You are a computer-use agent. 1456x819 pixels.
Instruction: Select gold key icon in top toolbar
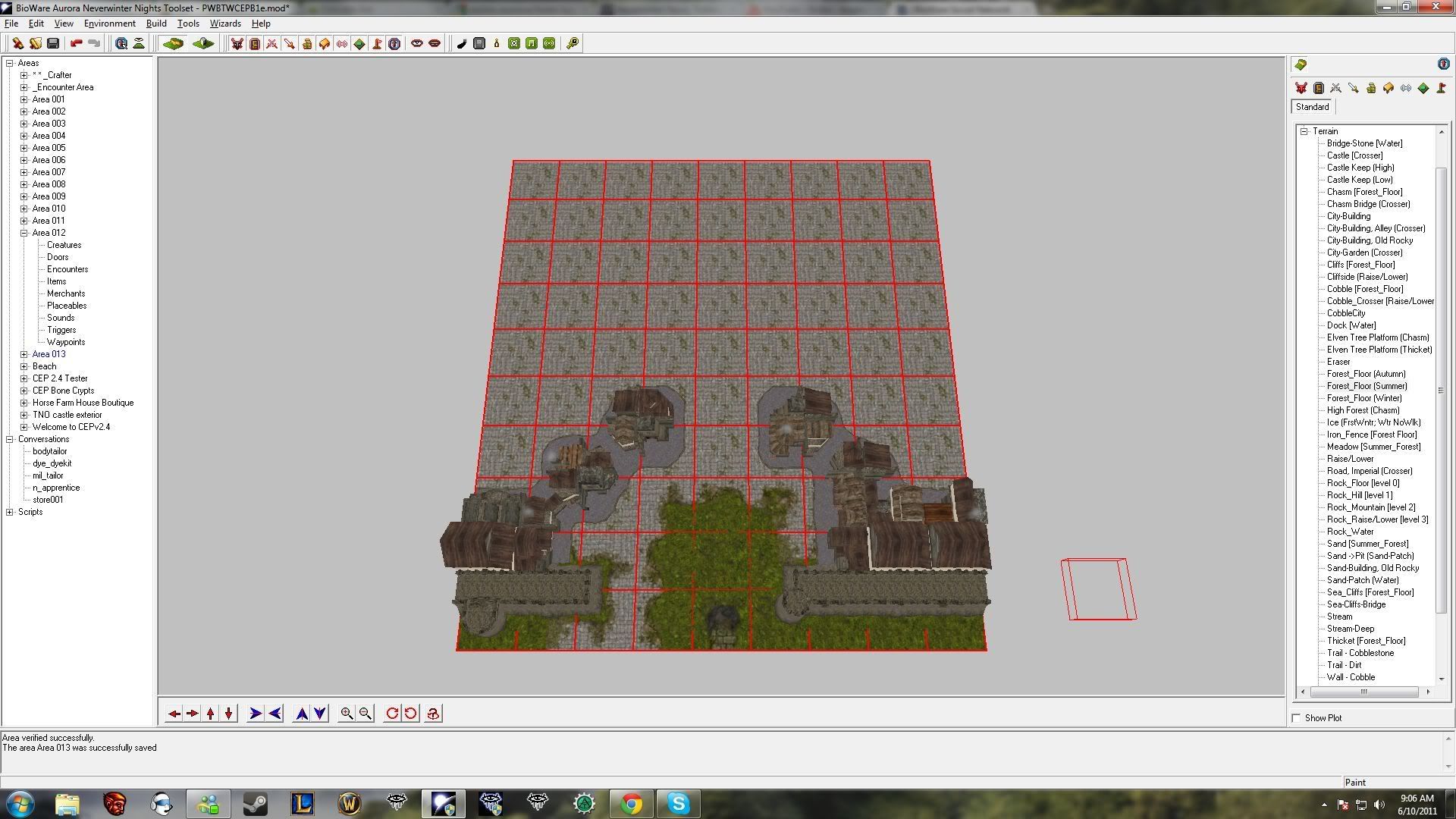573,43
